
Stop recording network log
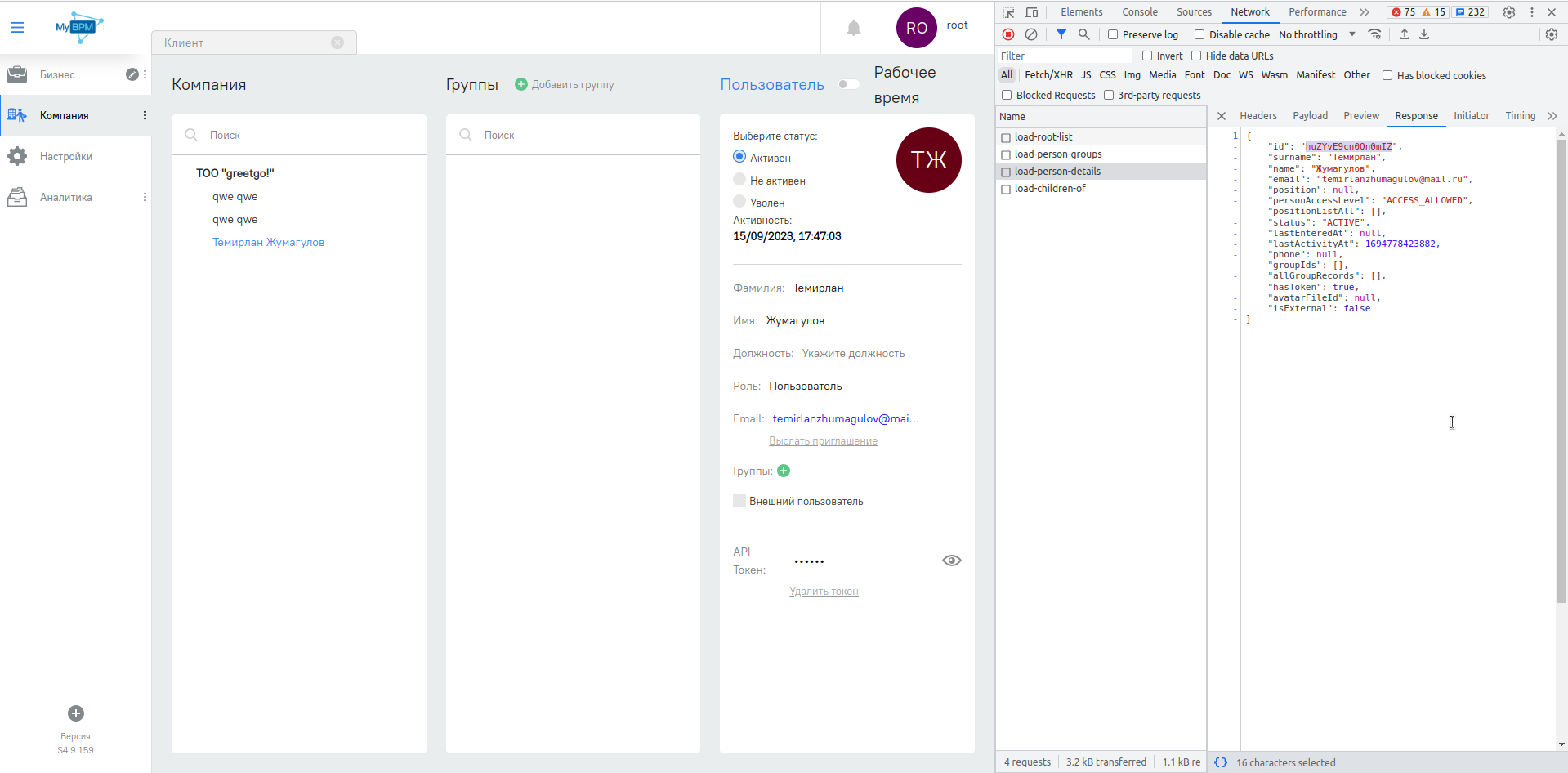click(x=1008, y=34)
